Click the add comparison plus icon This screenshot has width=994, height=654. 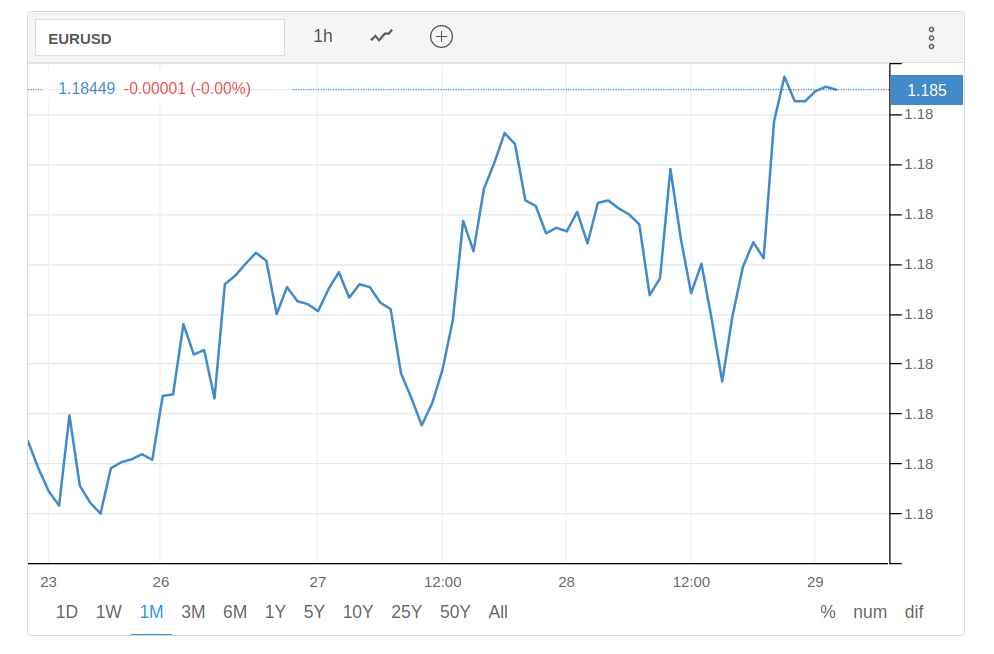(x=441, y=37)
